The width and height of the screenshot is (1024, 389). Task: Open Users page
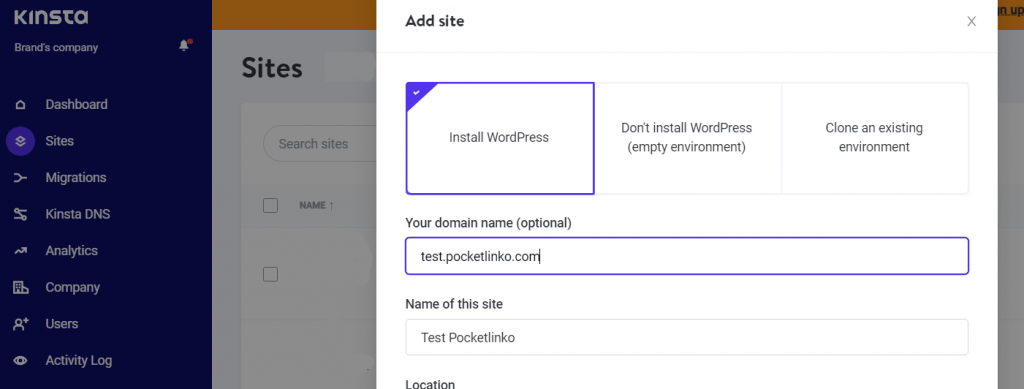pos(62,324)
